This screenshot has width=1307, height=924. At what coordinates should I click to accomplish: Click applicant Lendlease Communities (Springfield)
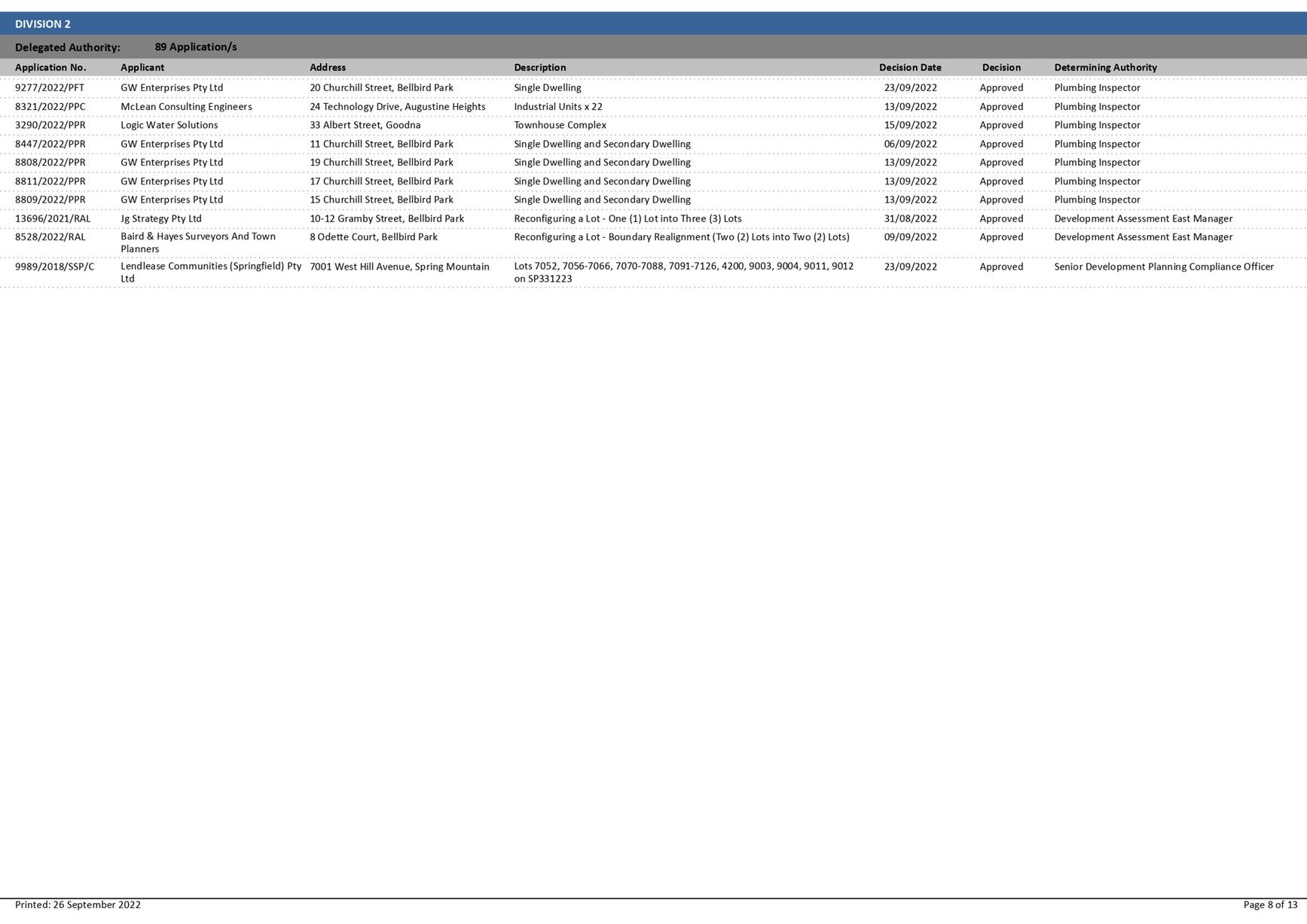tap(211, 273)
